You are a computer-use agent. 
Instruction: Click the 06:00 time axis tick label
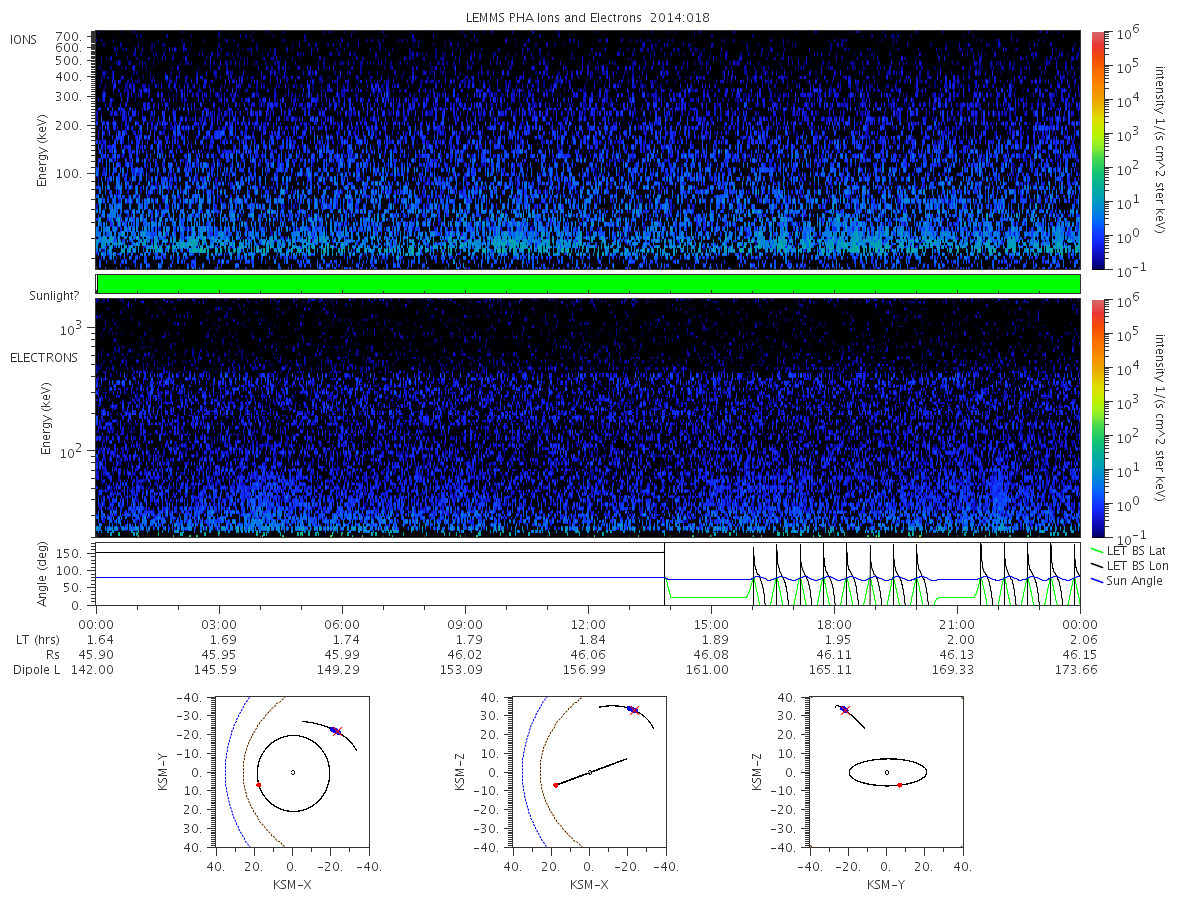pos(342,621)
